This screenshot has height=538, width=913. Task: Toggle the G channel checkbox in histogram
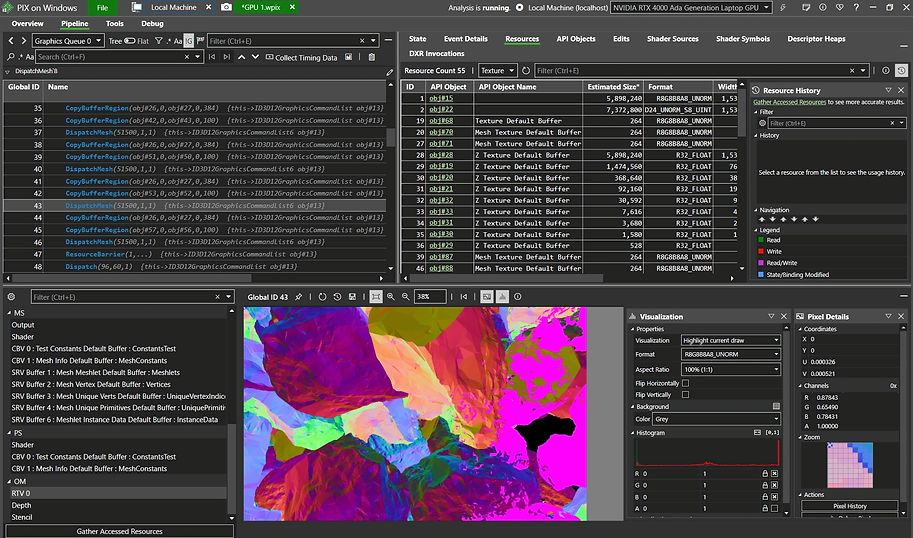774,485
